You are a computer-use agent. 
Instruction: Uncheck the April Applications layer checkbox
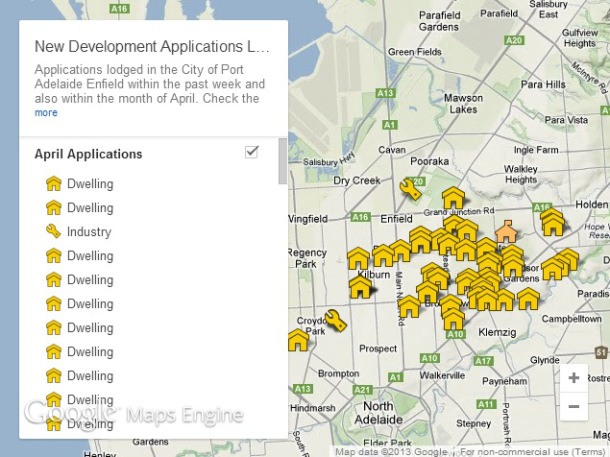pyautogui.click(x=252, y=152)
